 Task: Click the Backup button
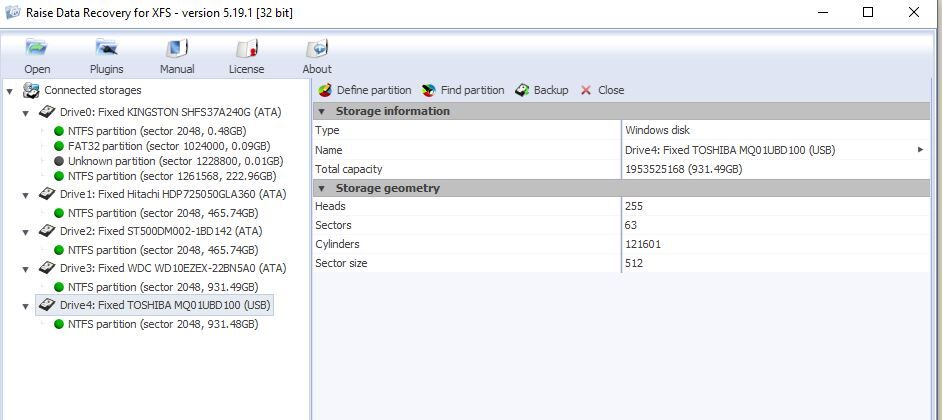pos(541,90)
